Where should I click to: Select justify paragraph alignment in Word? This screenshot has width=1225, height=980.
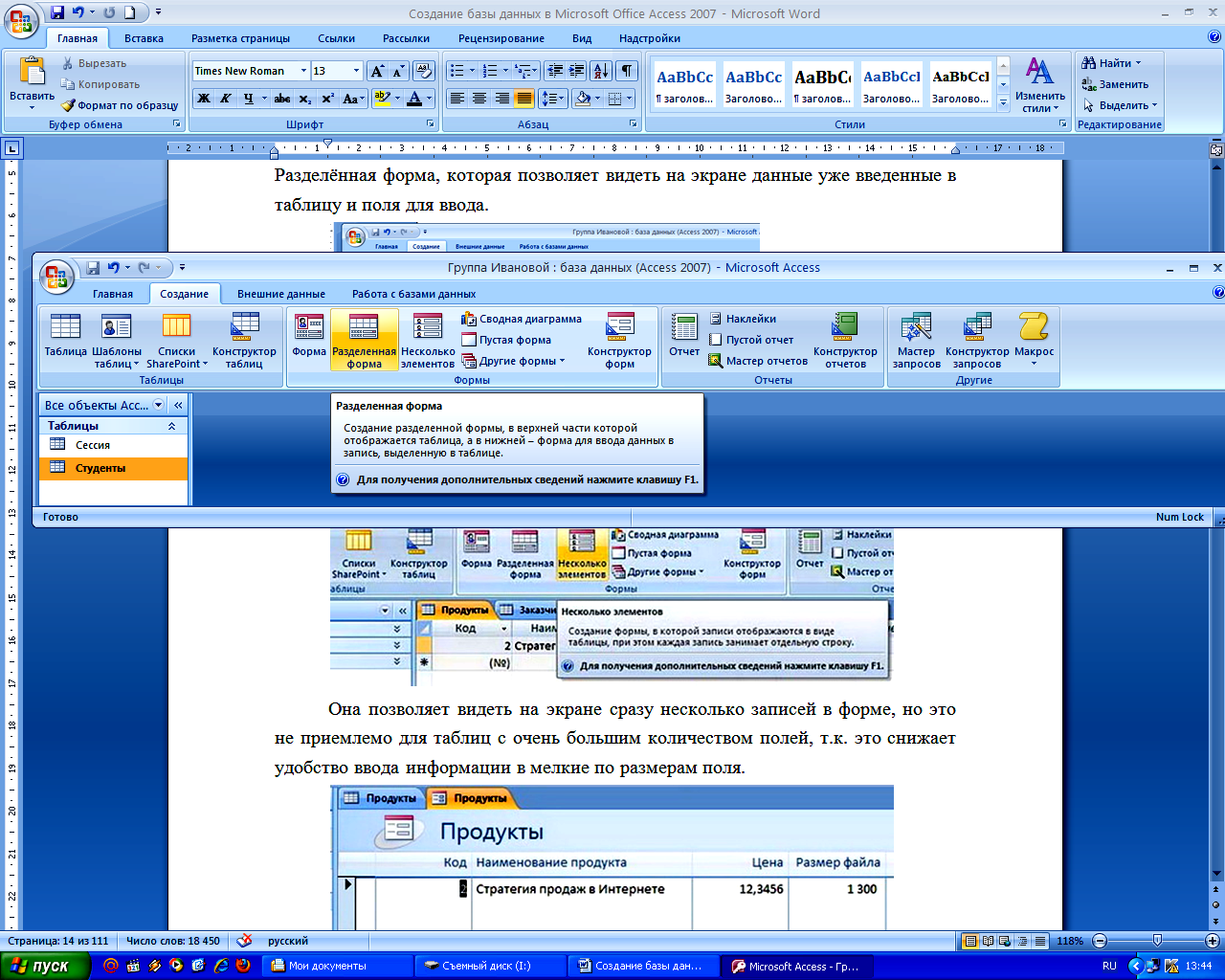[524, 98]
